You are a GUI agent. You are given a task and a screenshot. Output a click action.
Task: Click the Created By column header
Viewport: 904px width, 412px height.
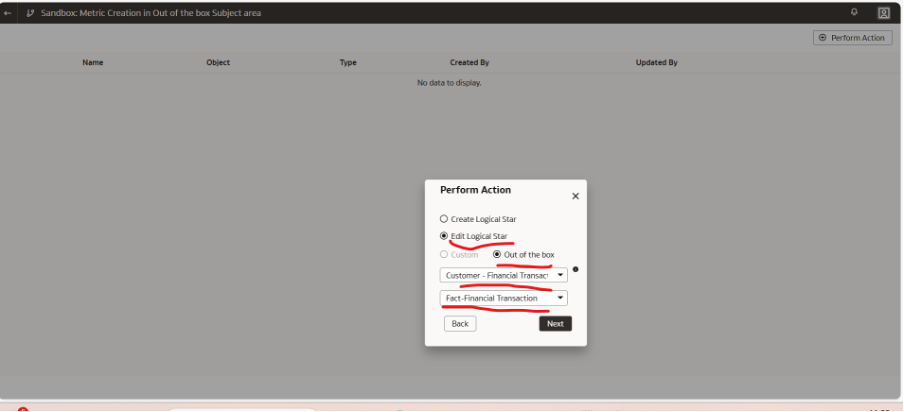(x=469, y=62)
